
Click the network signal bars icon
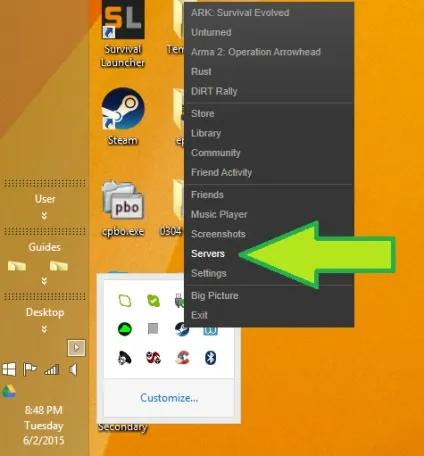pyautogui.click(x=52, y=370)
